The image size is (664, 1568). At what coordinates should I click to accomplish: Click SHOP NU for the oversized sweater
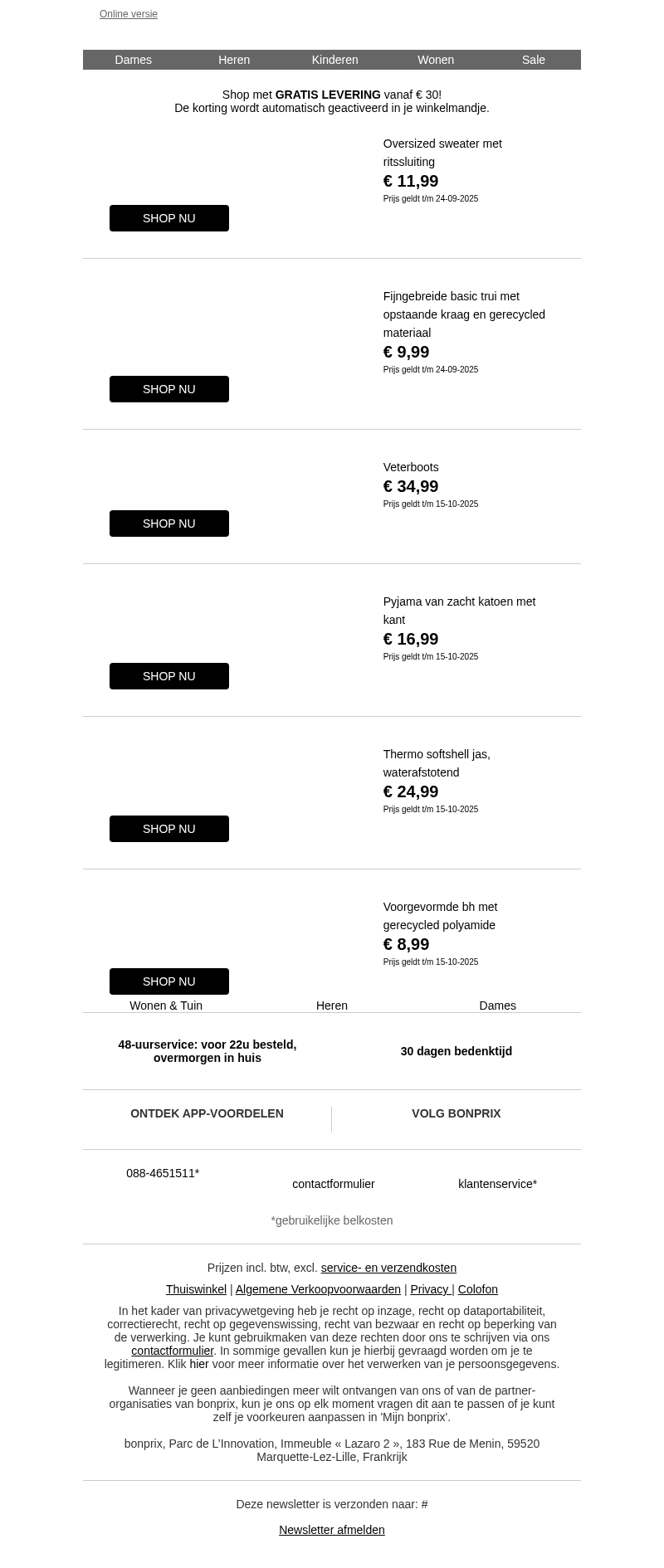[169, 218]
